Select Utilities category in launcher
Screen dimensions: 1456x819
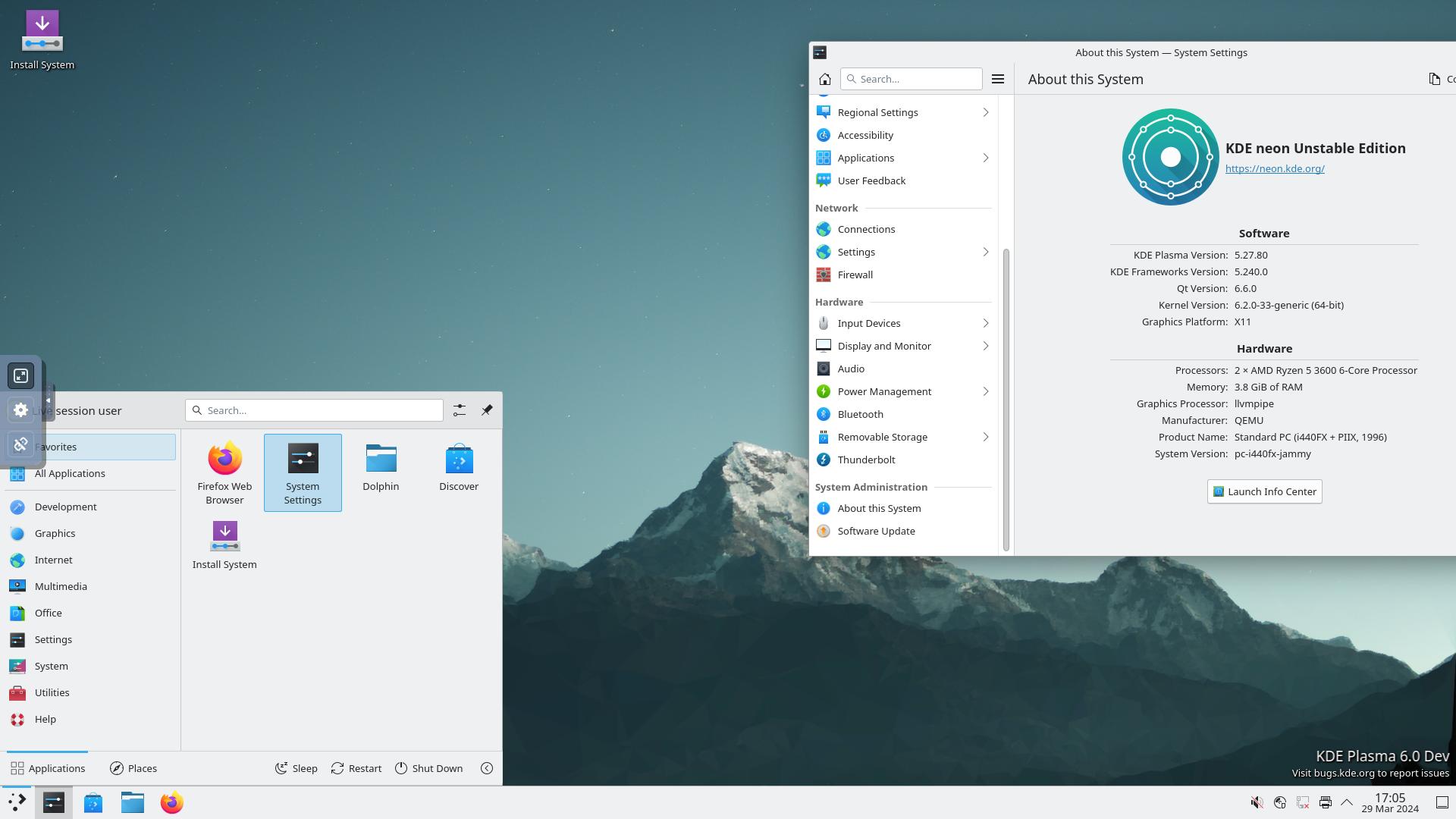click(91, 692)
